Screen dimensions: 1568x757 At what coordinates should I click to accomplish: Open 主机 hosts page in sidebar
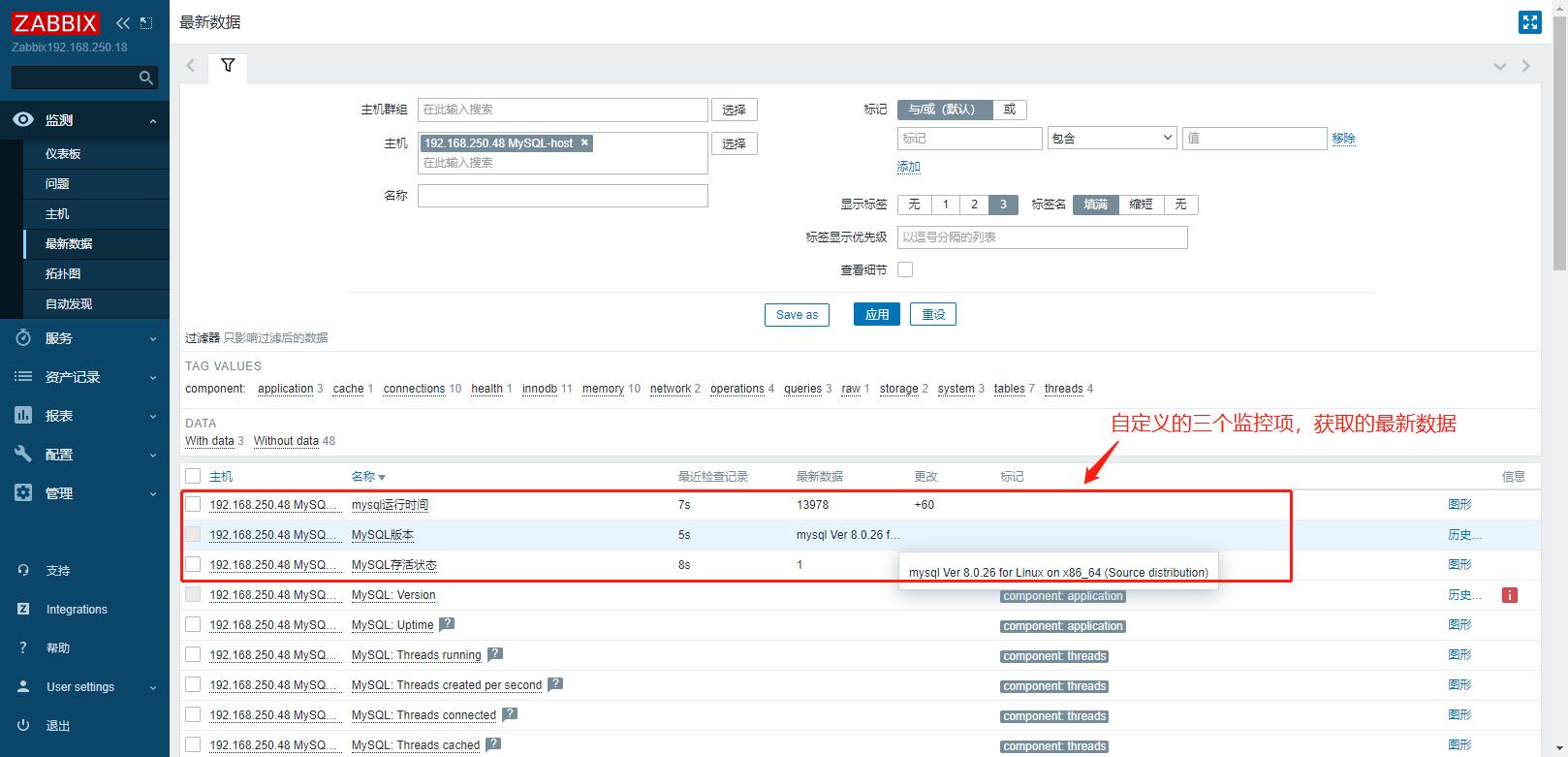click(x=96, y=214)
